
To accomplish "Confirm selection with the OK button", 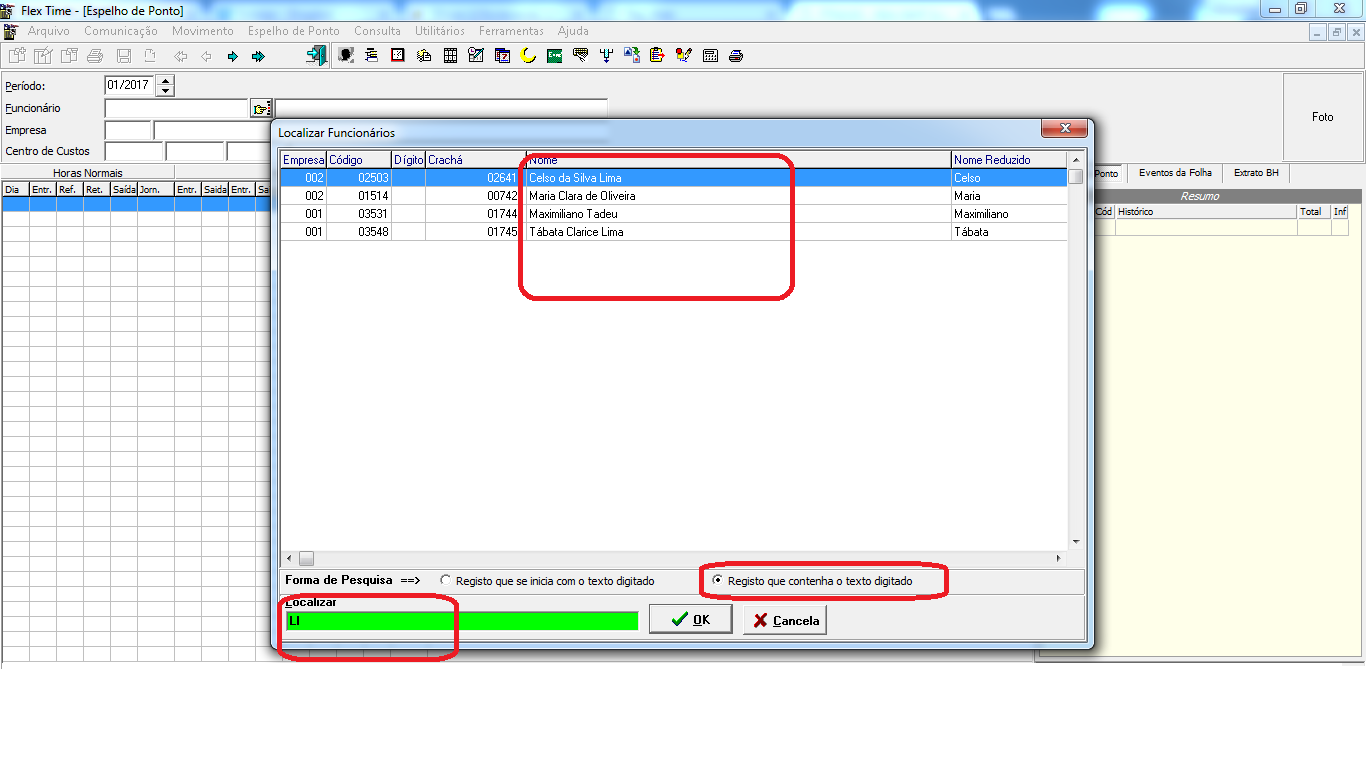I will click(691, 620).
